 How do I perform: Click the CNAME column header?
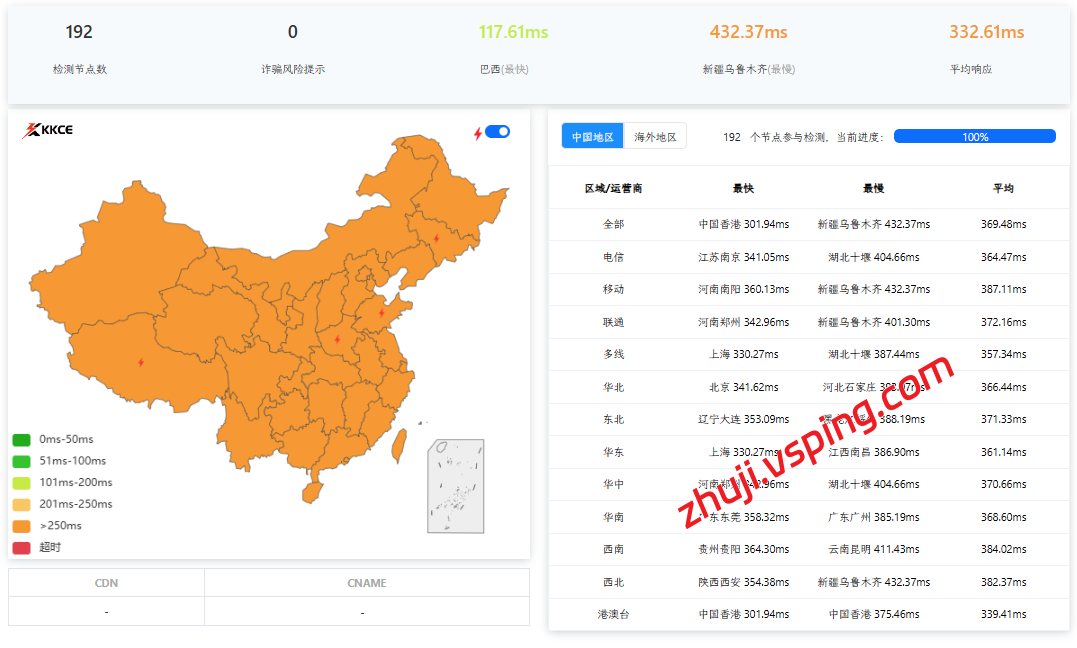pyautogui.click(x=366, y=583)
